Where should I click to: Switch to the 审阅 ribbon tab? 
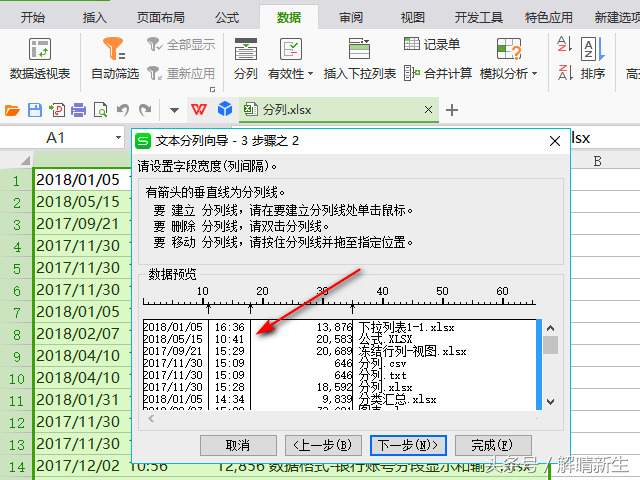[x=351, y=18]
